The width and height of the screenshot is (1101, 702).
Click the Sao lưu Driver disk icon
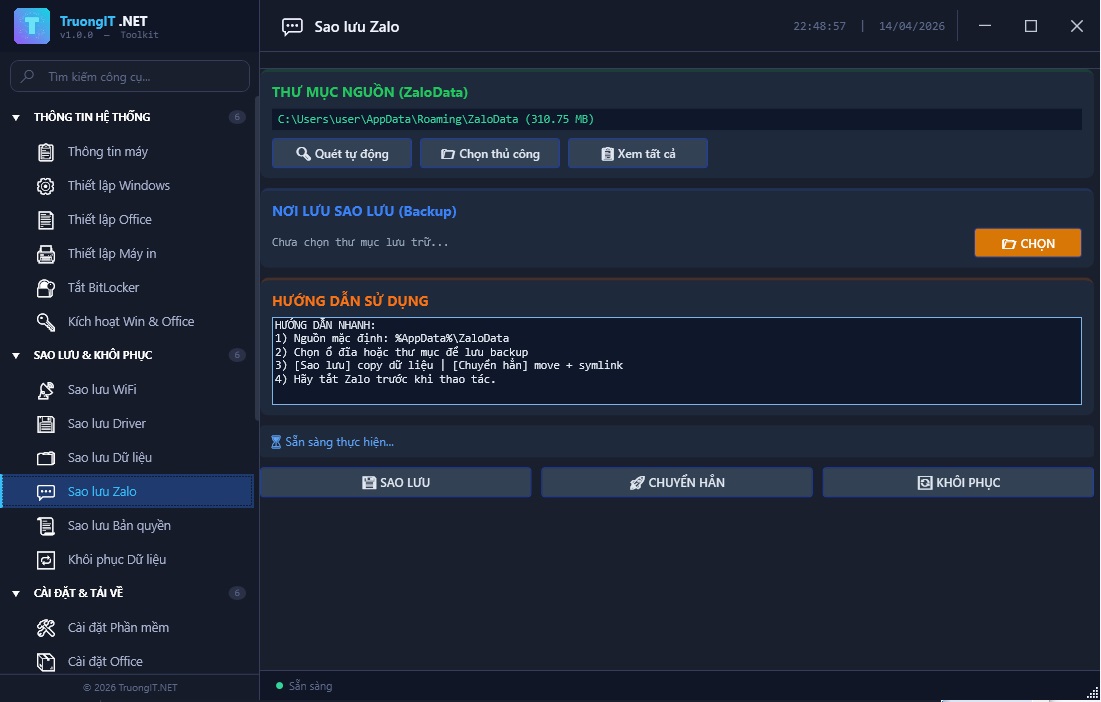(46, 424)
